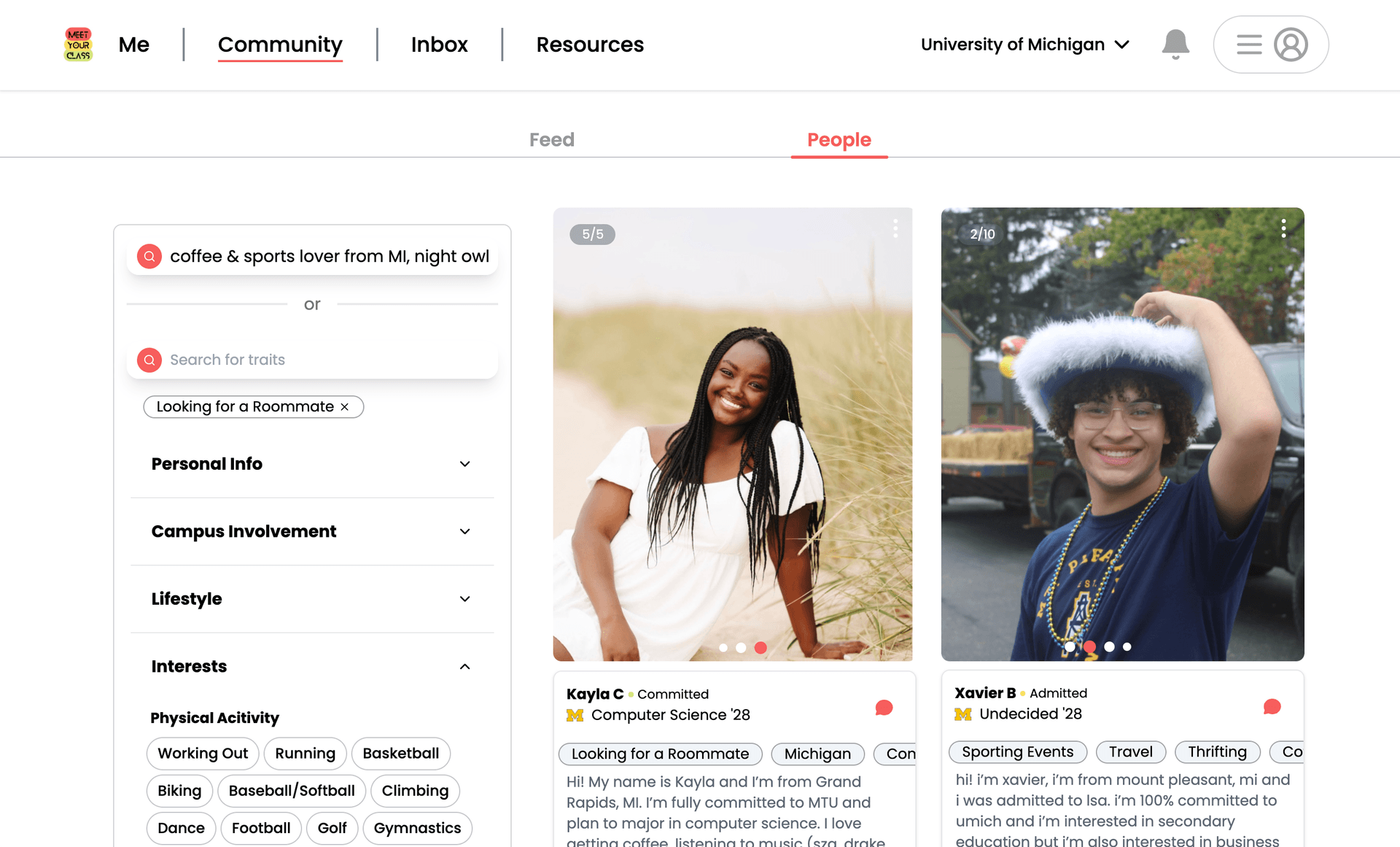Open the profile account menu icon
This screenshot has width=1400, height=847.
tap(1291, 45)
